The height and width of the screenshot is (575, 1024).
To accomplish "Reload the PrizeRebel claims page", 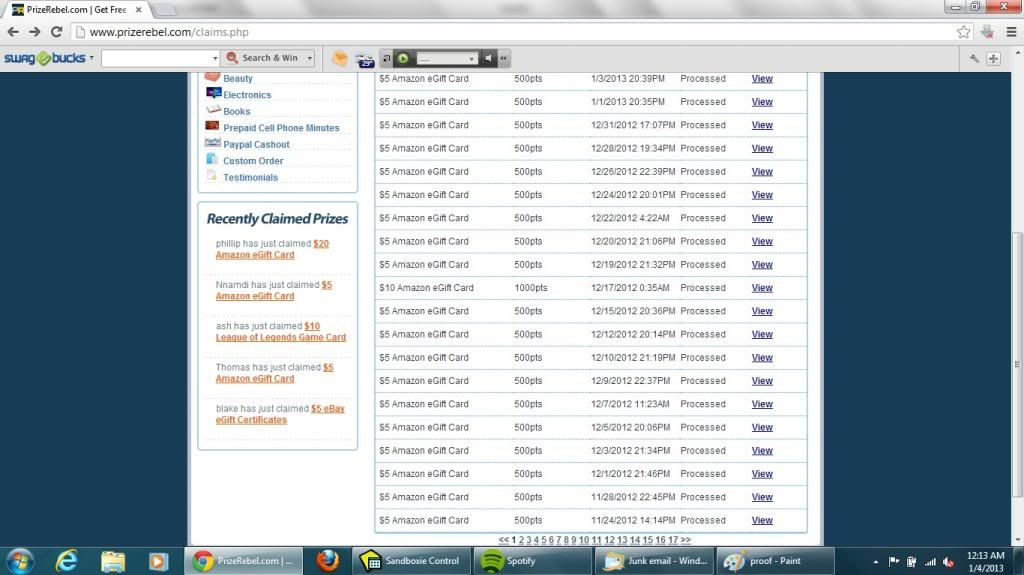I will point(57,32).
